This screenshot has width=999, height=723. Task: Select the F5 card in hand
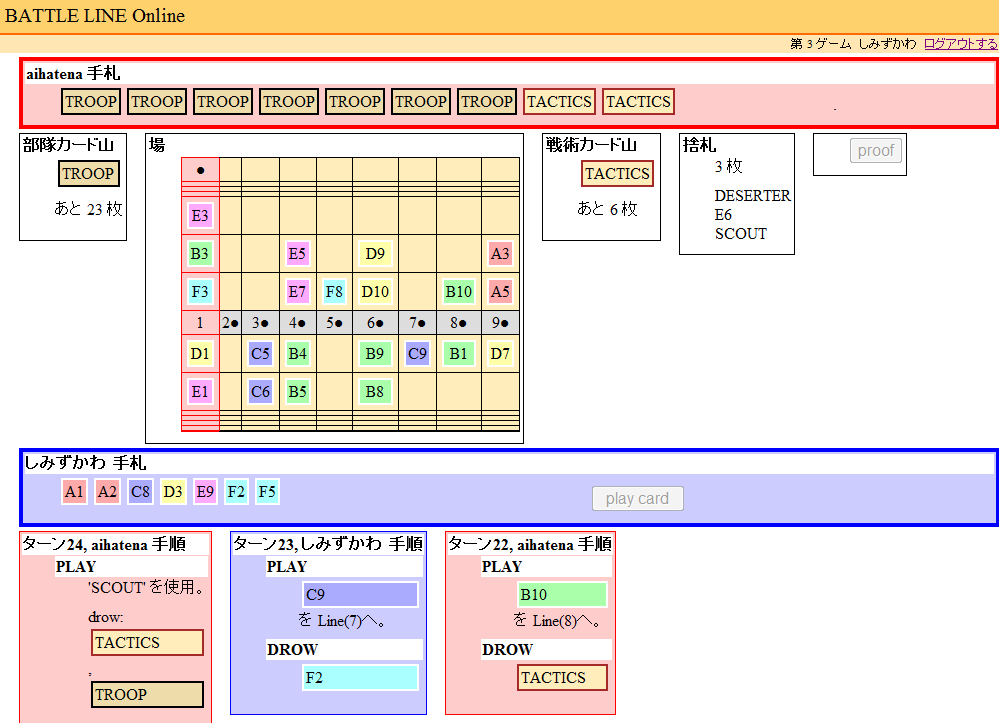[267, 492]
